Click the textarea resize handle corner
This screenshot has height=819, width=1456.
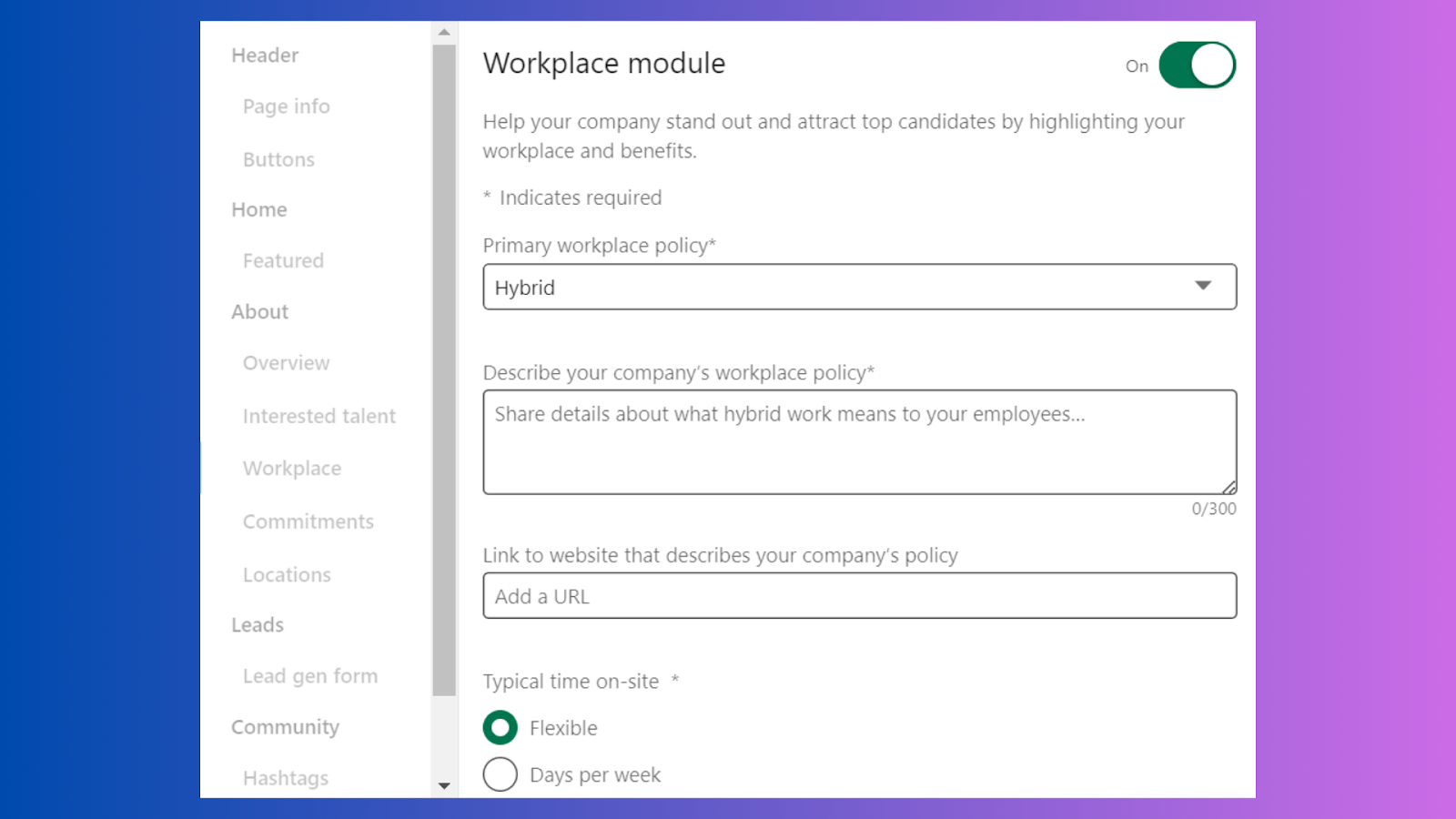click(1228, 487)
